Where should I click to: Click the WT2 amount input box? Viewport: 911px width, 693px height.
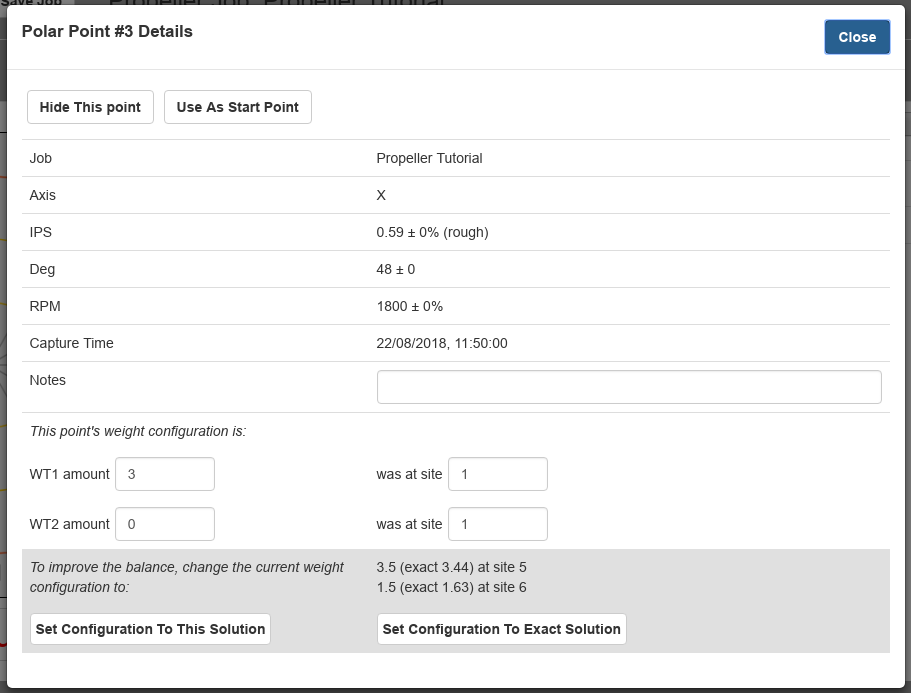coord(165,524)
